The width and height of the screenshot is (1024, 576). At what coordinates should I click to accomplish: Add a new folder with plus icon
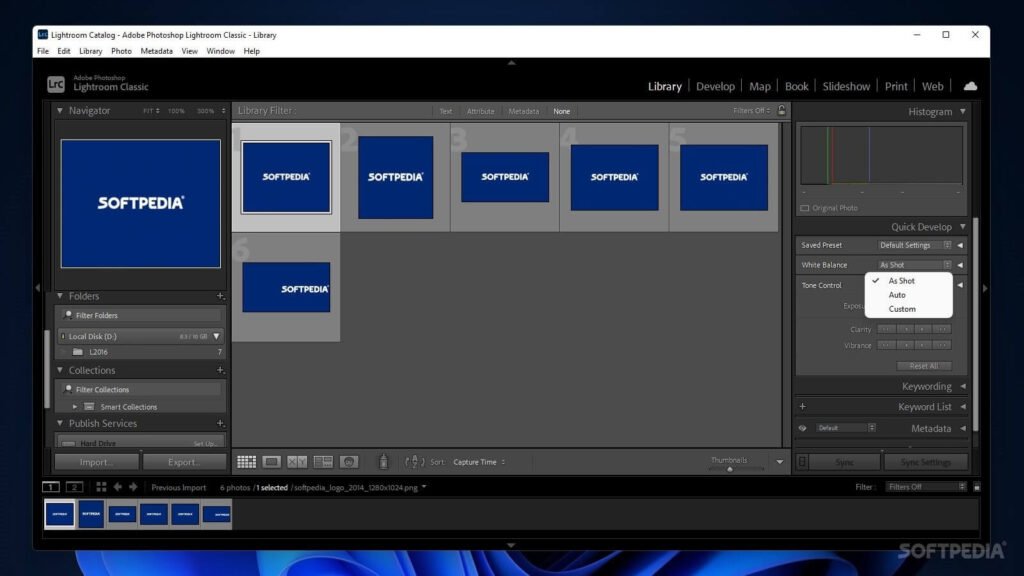point(220,296)
